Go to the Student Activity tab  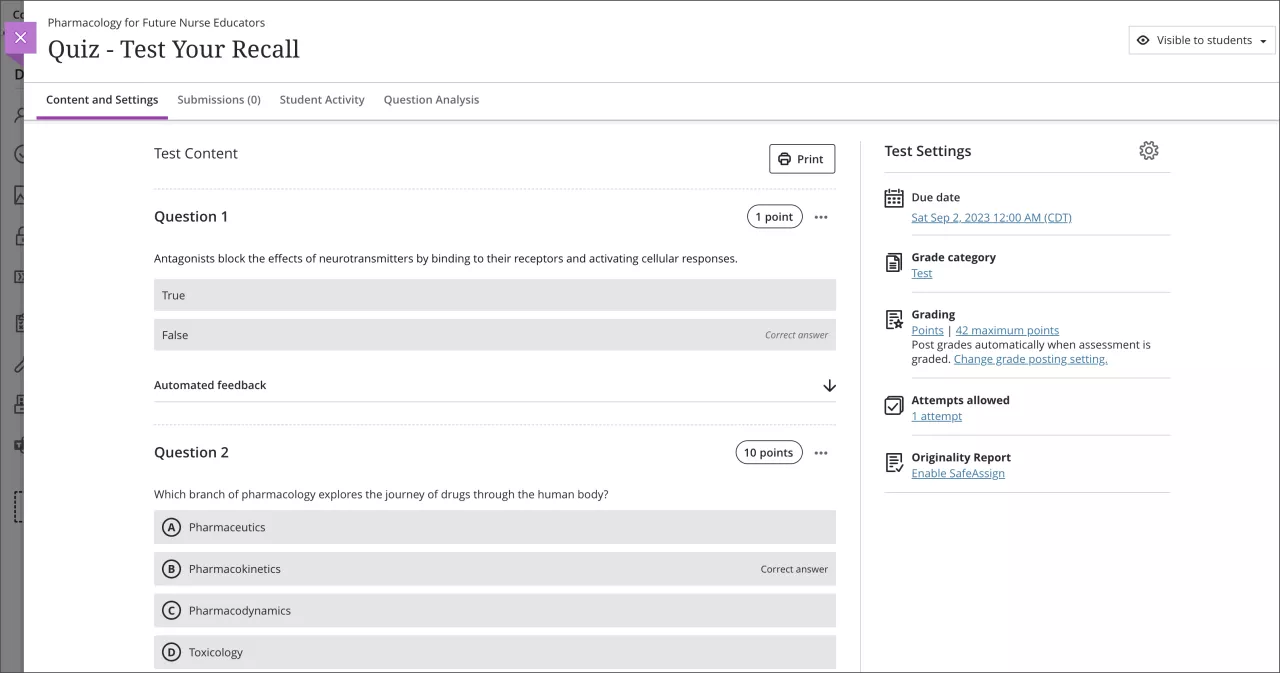click(x=322, y=100)
